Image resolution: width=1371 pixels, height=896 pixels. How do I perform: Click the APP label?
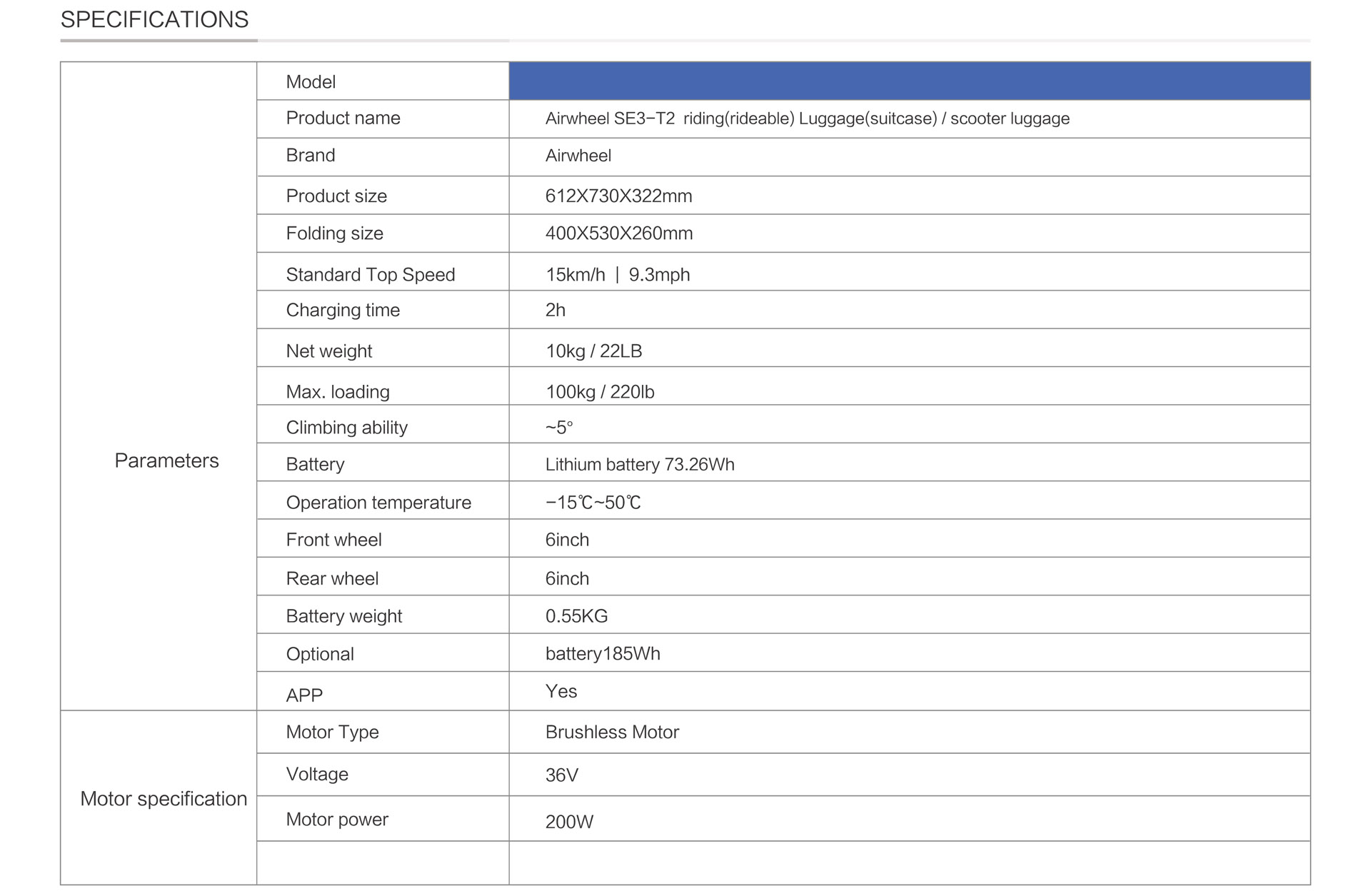click(304, 695)
